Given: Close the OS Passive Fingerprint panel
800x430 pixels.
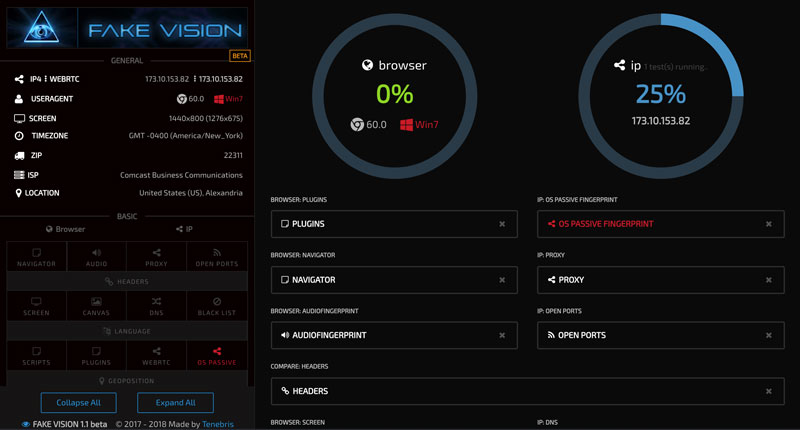Looking at the screenshot, I should coord(768,224).
